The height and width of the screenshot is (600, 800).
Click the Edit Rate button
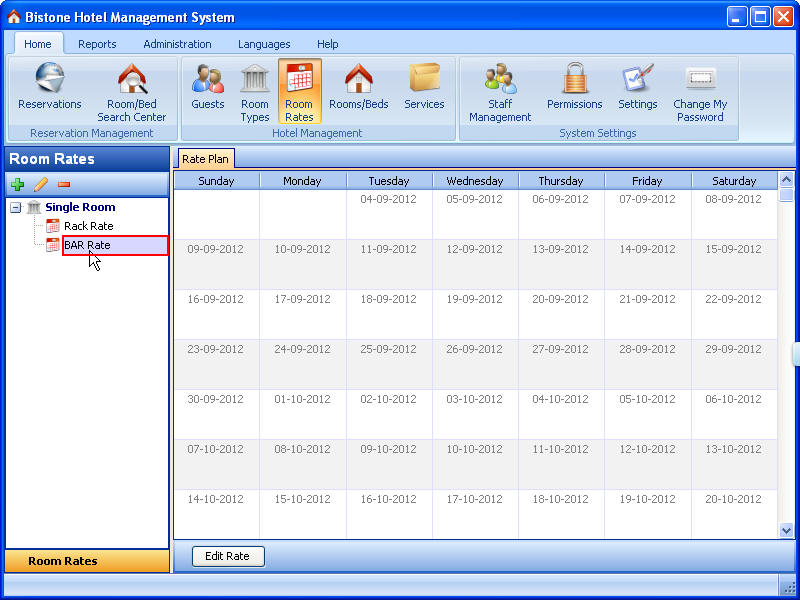[227, 556]
